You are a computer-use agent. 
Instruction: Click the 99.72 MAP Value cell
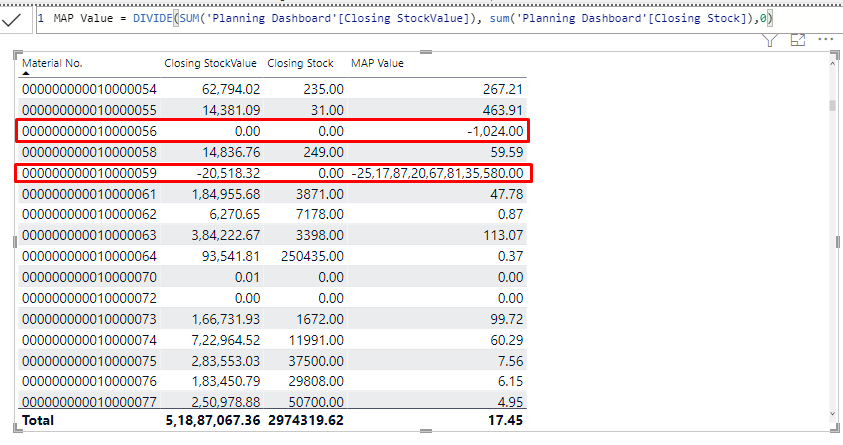tap(506, 319)
